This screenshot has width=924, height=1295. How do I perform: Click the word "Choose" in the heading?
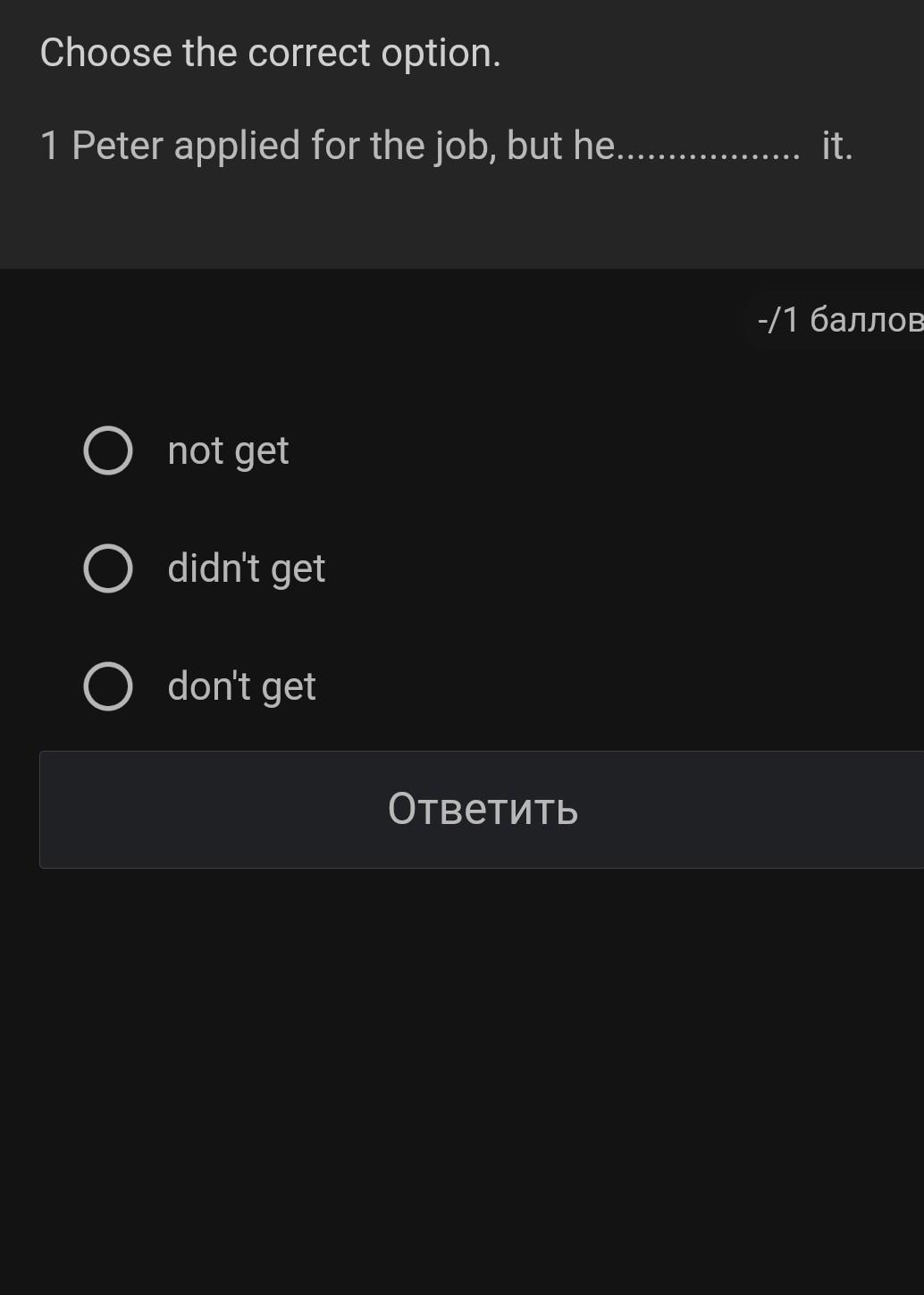(105, 54)
